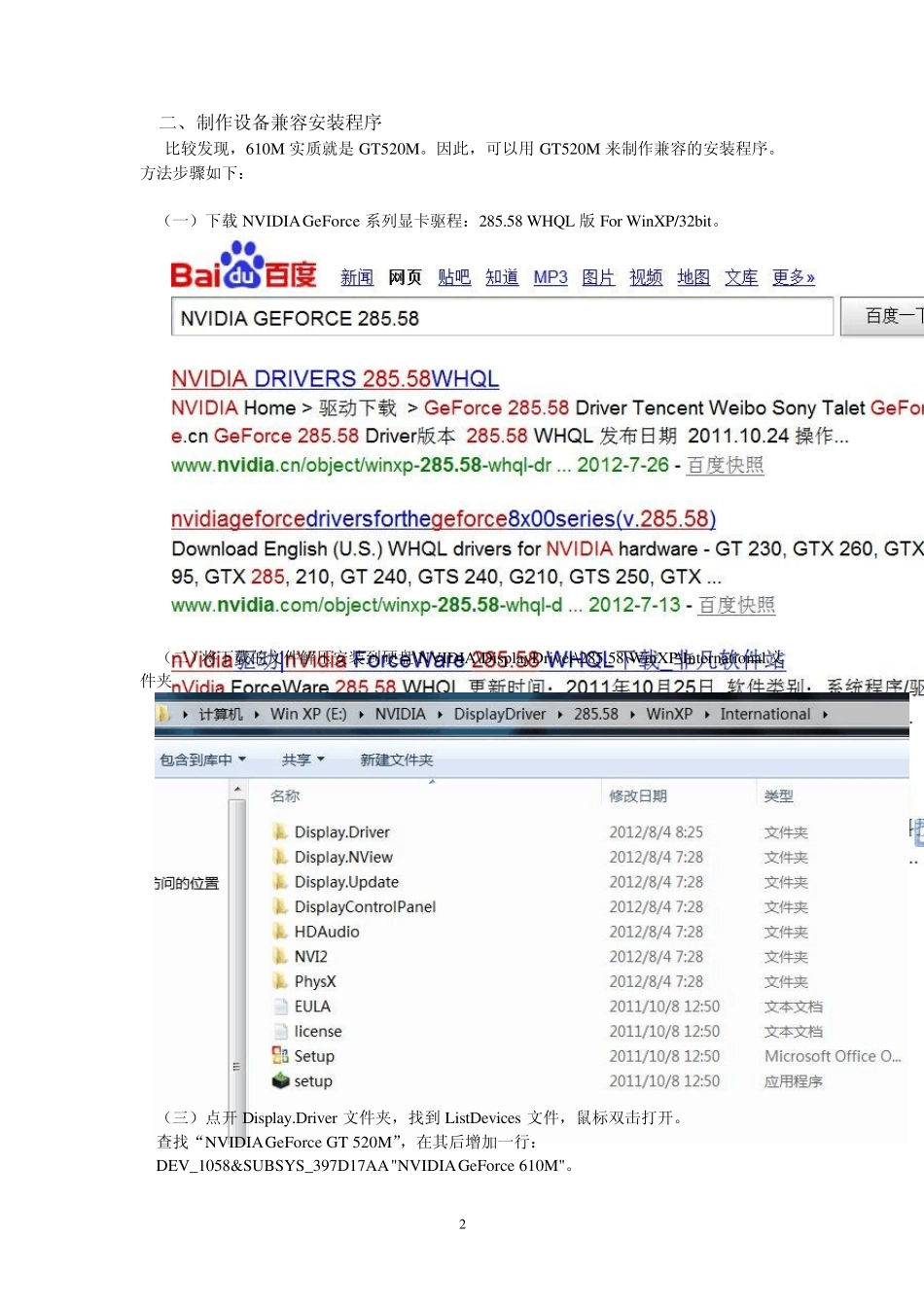
Task: Select the NVI2 folder icon
Action: (x=280, y=956)
